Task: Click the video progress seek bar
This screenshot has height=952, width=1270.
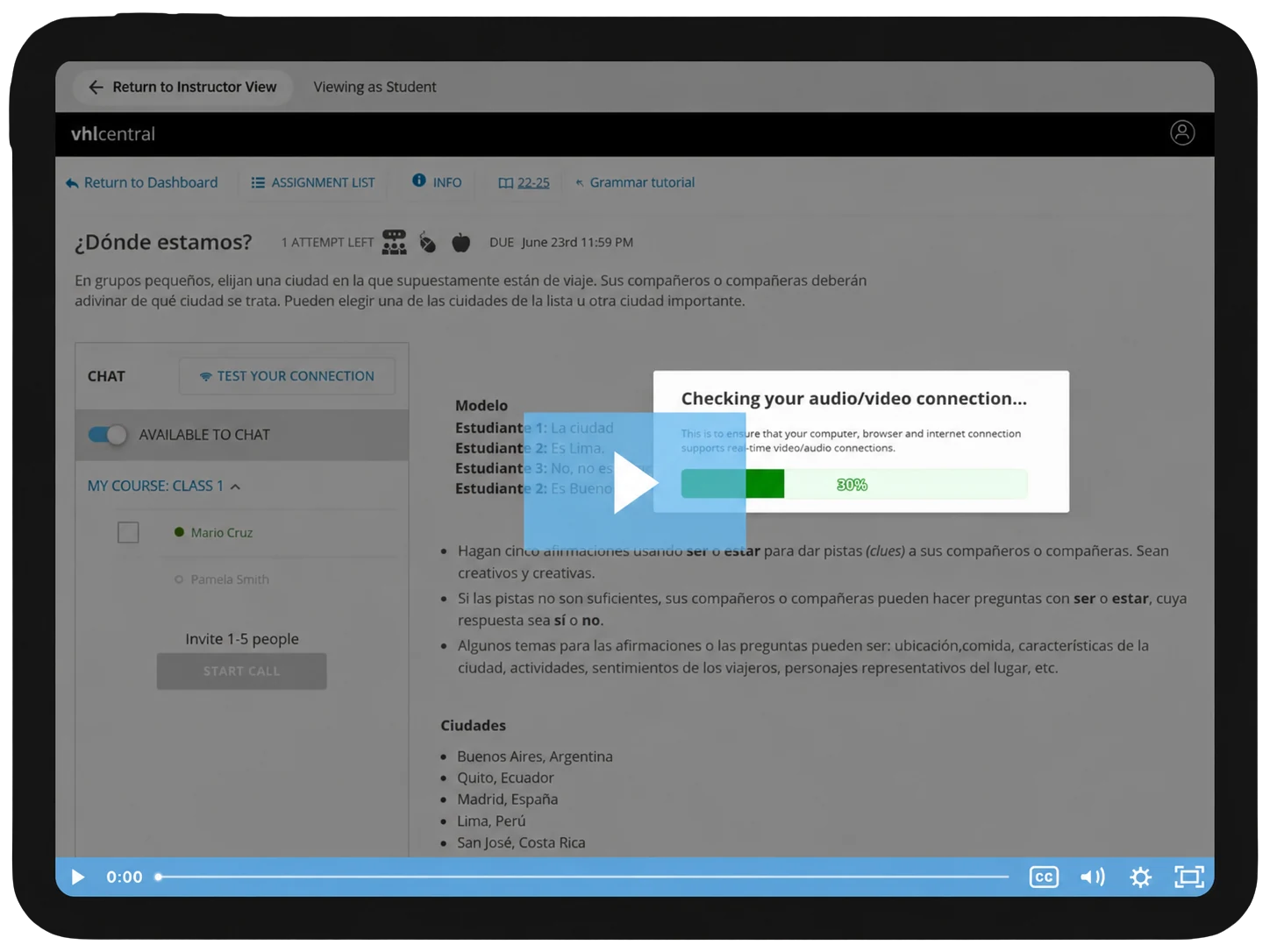Action: pos(583,877)
